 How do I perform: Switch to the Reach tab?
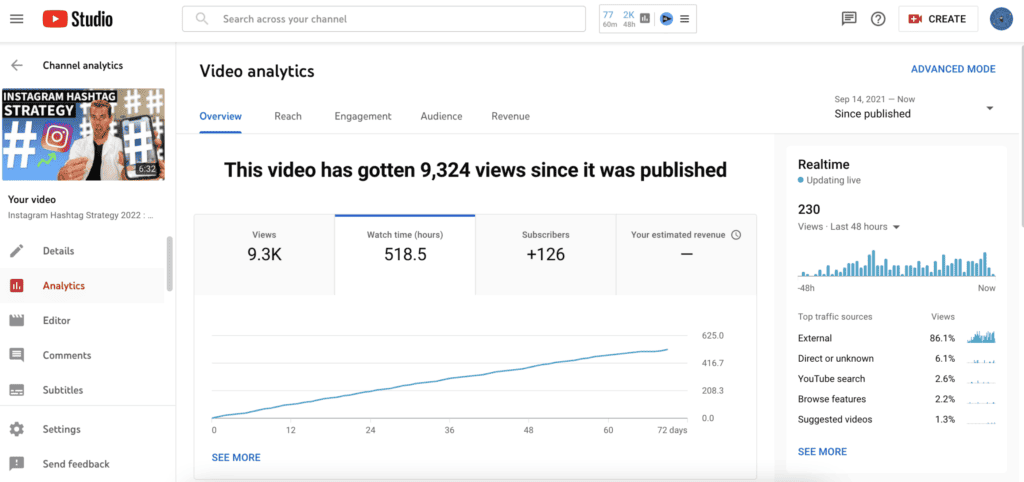(x=288, y=116)
